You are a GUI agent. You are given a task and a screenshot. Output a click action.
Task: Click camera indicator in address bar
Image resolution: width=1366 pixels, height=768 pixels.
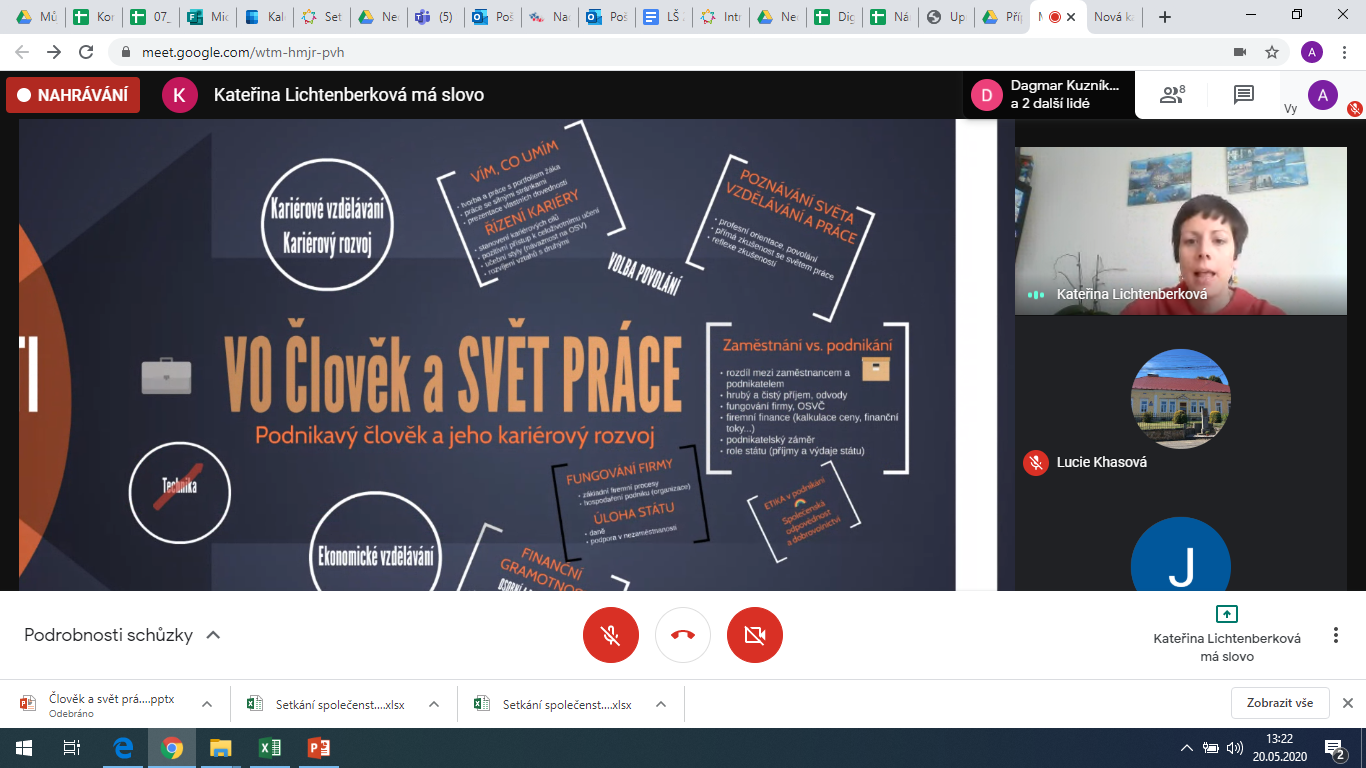coord(1240,52)
